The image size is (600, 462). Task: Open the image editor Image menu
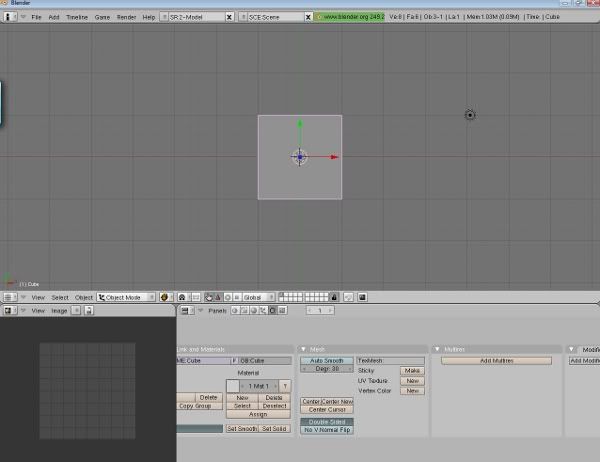pyautogui.click(x=59, y=310)
